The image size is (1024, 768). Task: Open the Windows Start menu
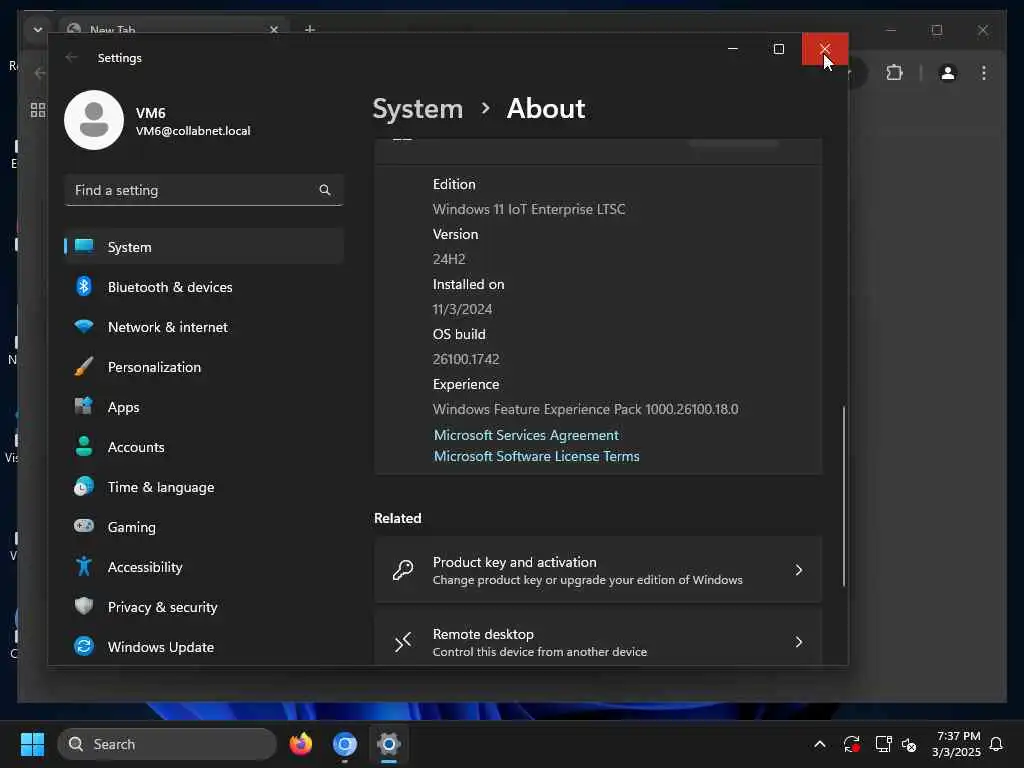coord(32,744)
